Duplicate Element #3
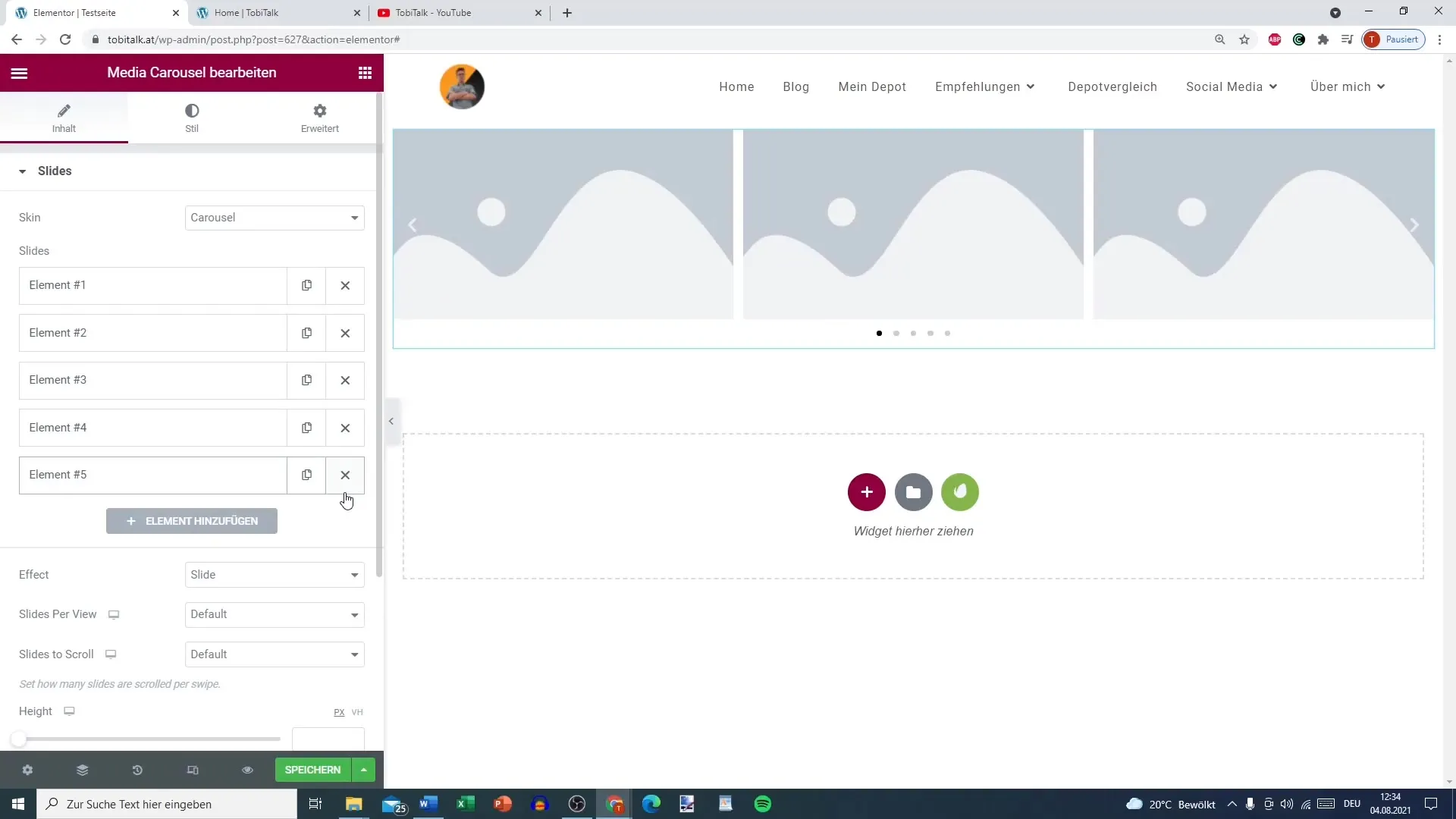Viewport: 1456px width, 819px height. click(x=306, y=380)
